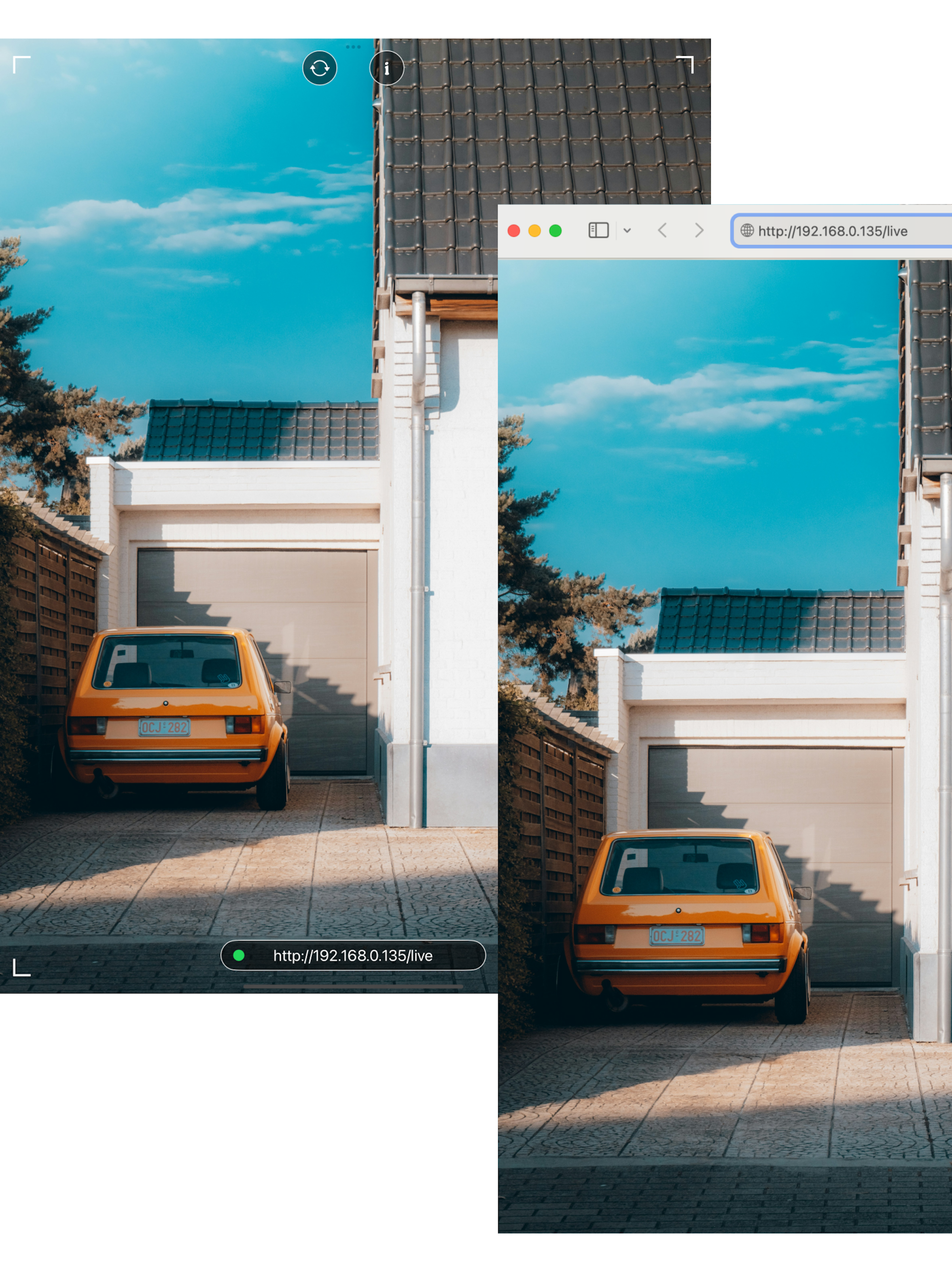Tap the live stream URL pill
The image size is (952, 1270).
(352, 955)
